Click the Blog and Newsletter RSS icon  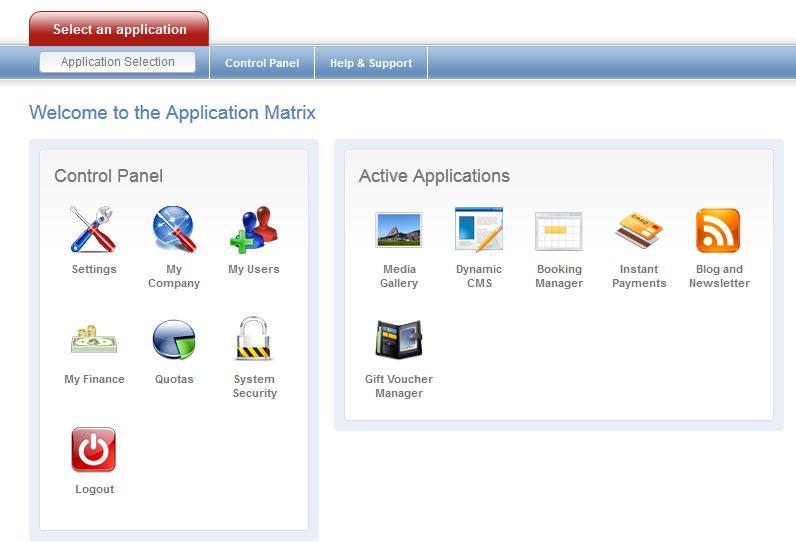click(x=719, y=230)
